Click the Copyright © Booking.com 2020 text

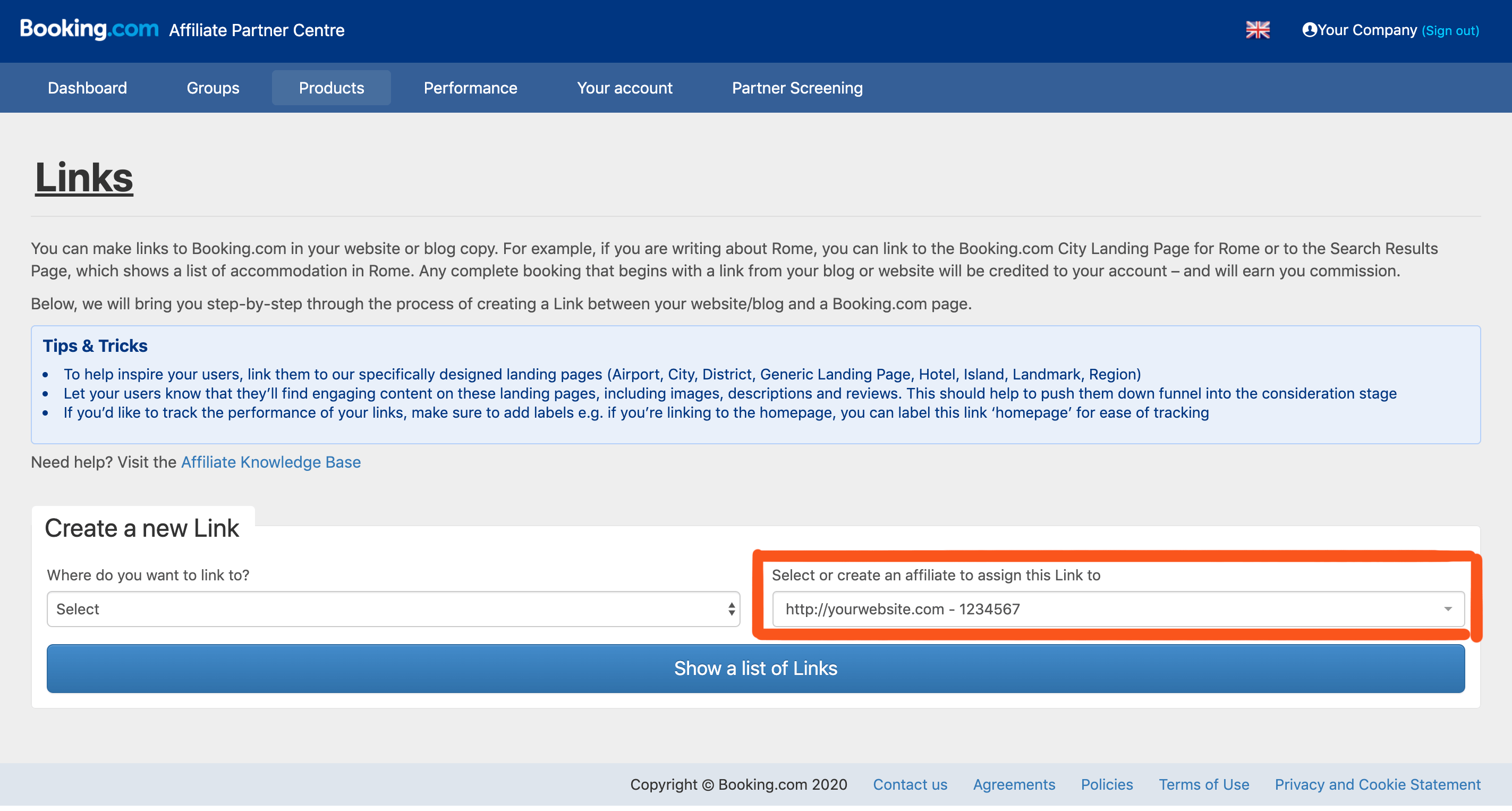[x=738, y=784]
